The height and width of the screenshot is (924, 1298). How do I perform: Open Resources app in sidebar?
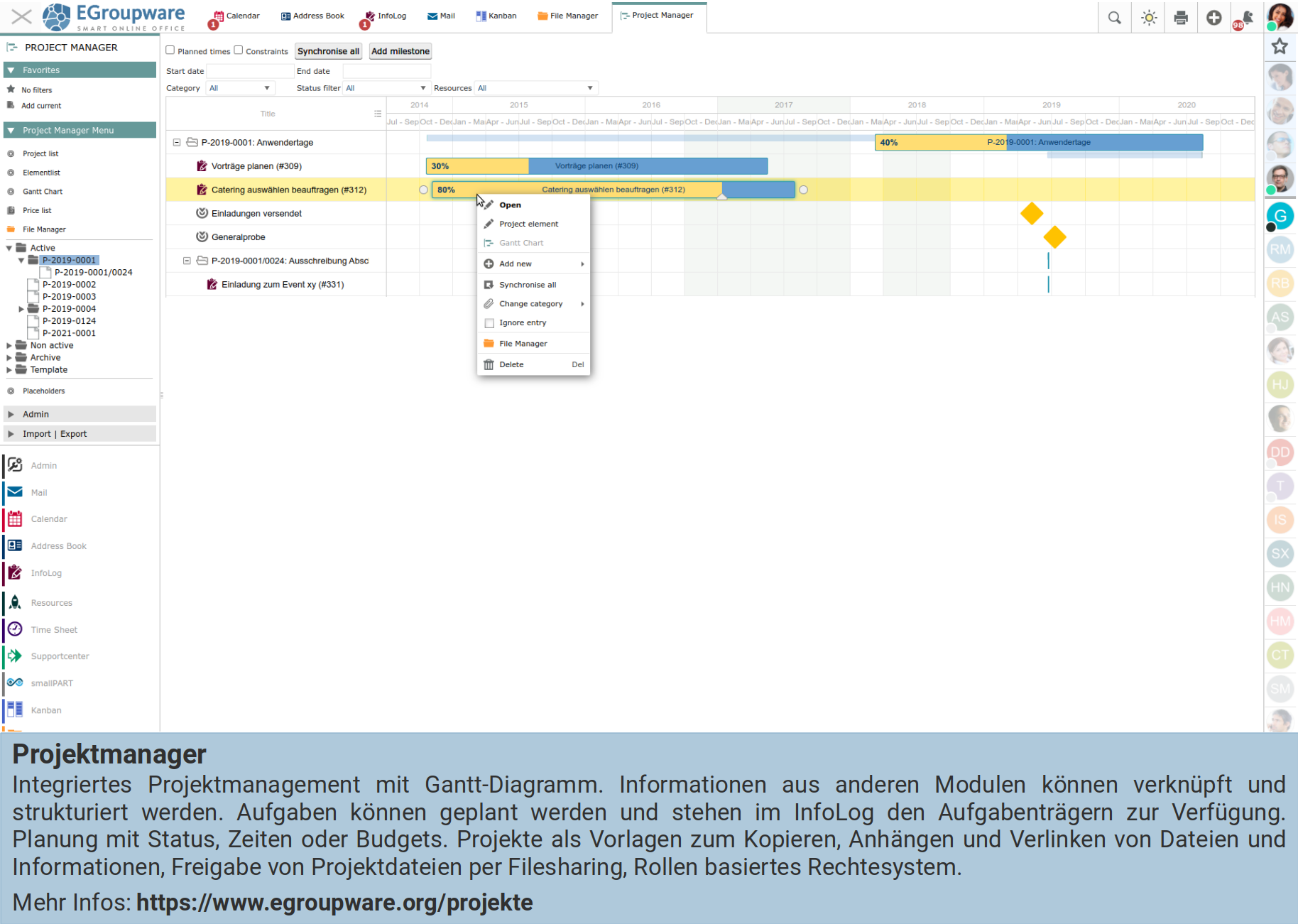pyautogui.click(x=51, y=603)
